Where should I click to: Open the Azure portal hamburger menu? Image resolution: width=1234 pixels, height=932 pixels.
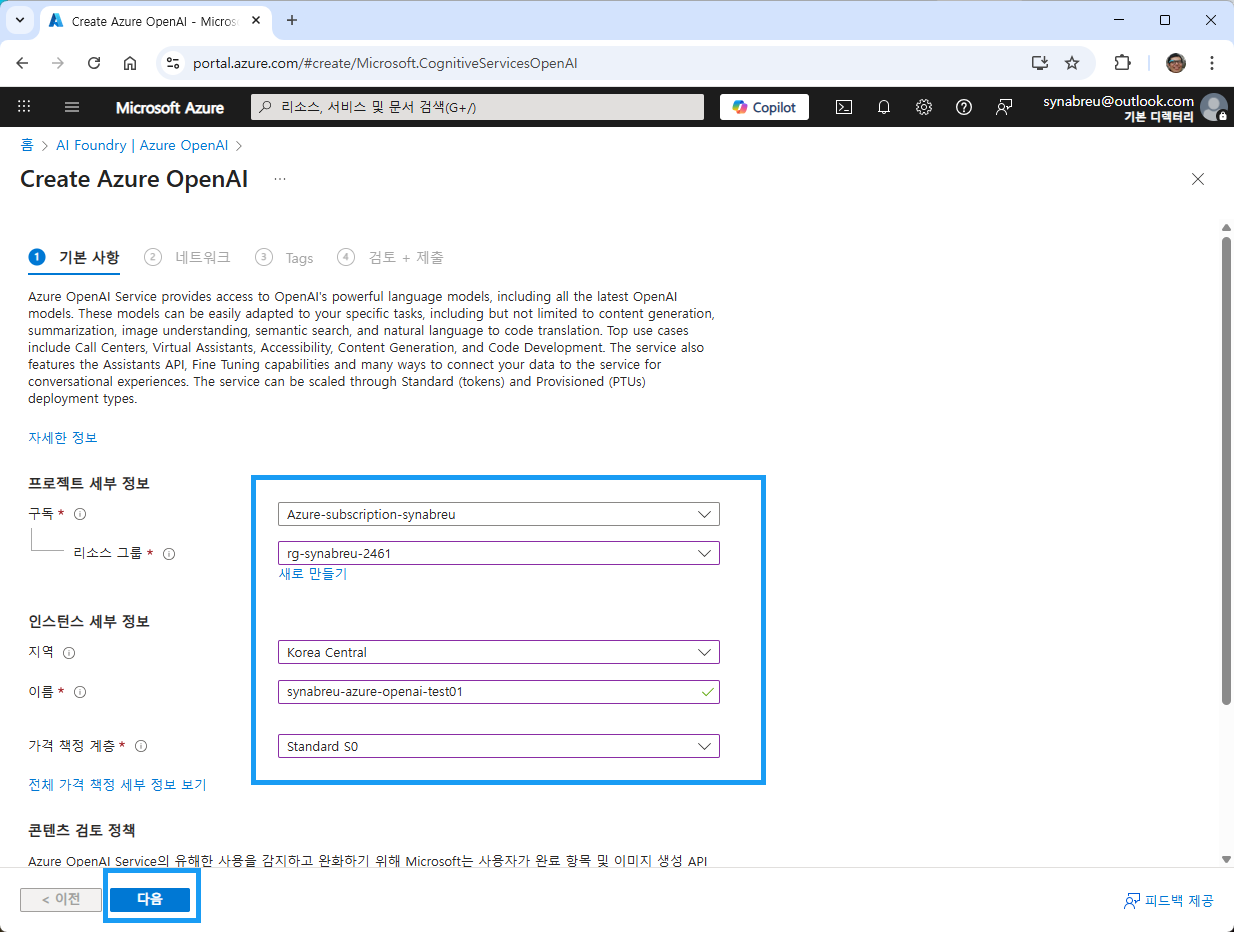click(71, 107)
